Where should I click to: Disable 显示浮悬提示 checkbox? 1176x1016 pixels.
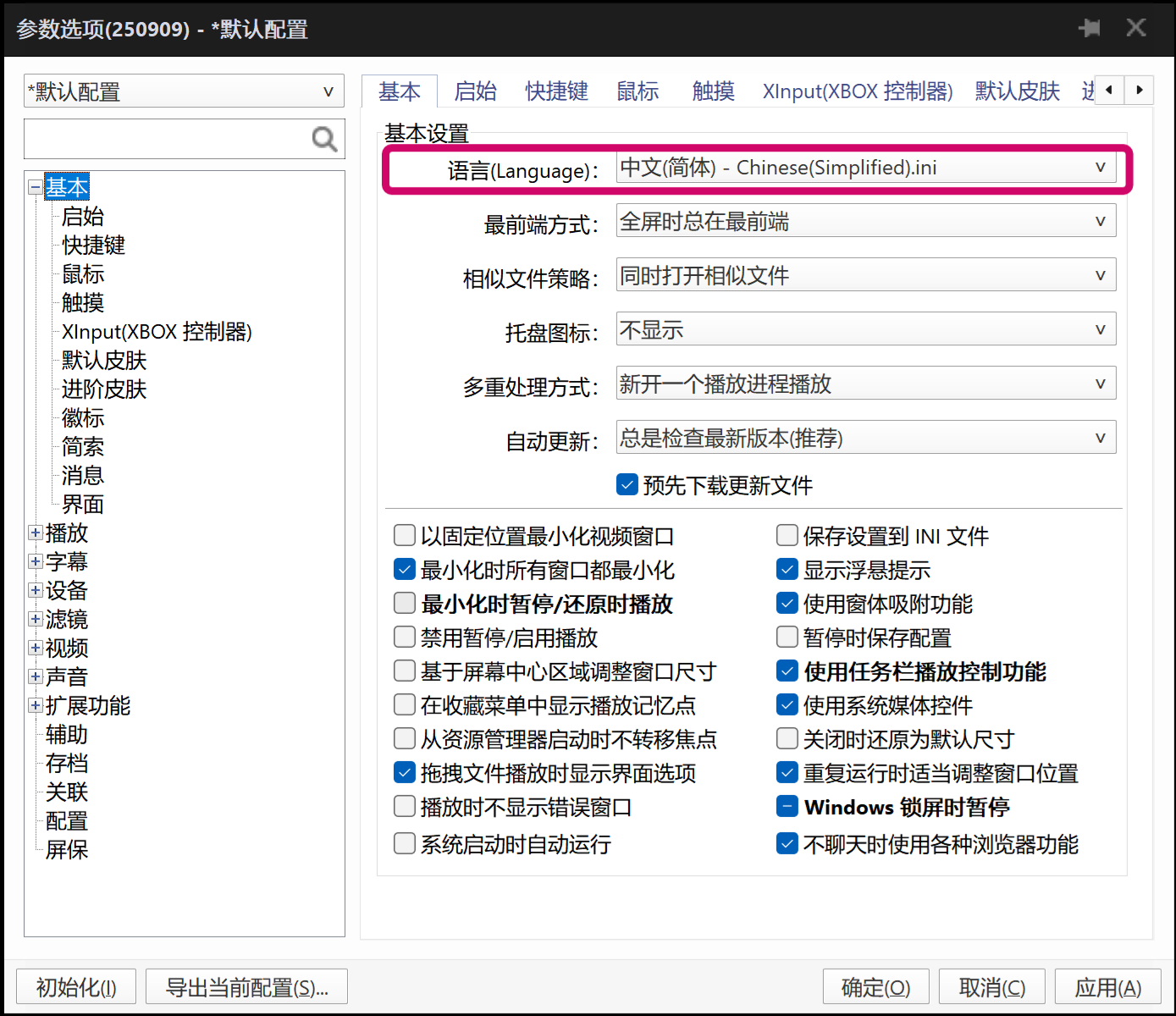787,569
